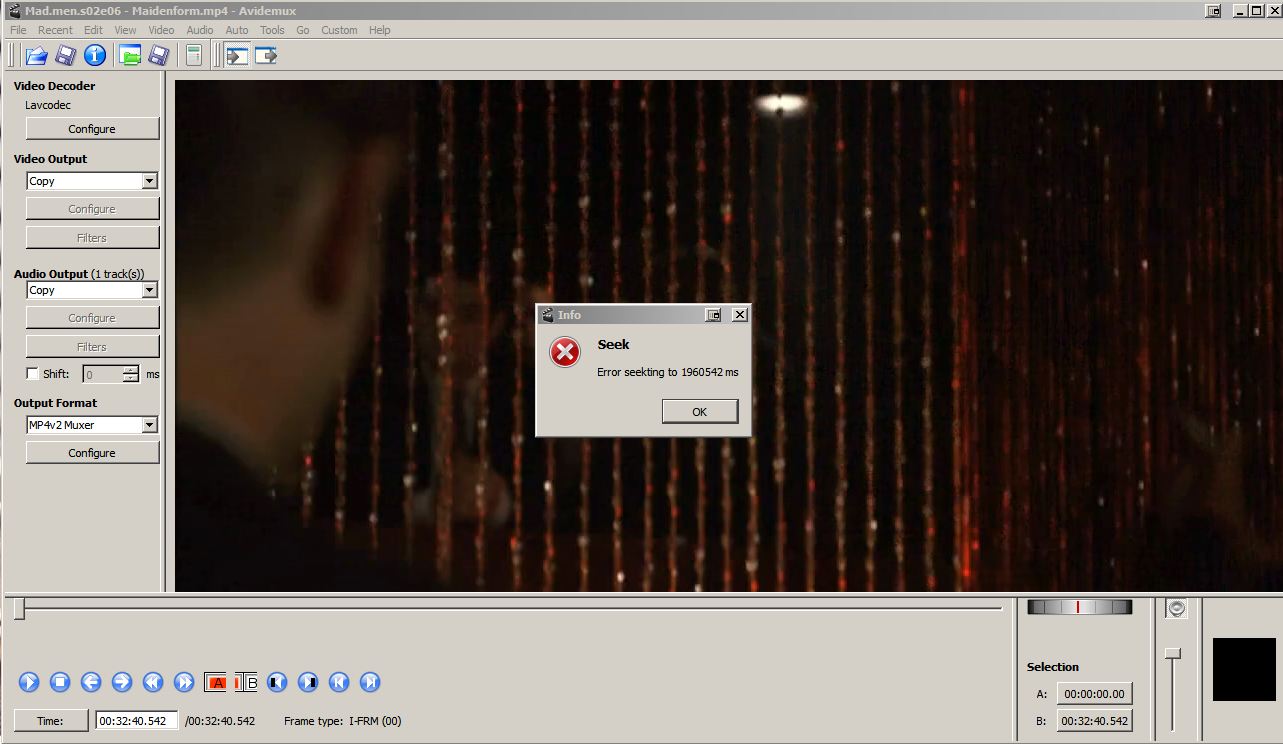Select the input preview mode icon
Viewport: 1283px width, 744px height.
(237, 55)
